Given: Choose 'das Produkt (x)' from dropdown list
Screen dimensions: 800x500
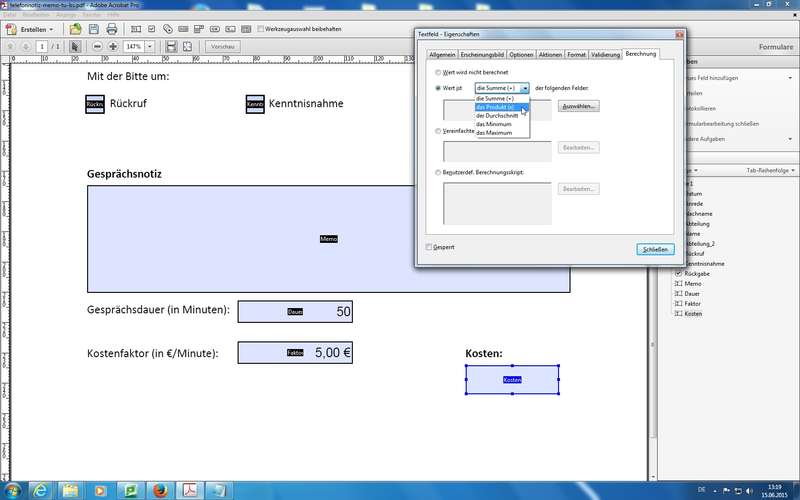Looking at the screenshot, I should pos(502,107).
